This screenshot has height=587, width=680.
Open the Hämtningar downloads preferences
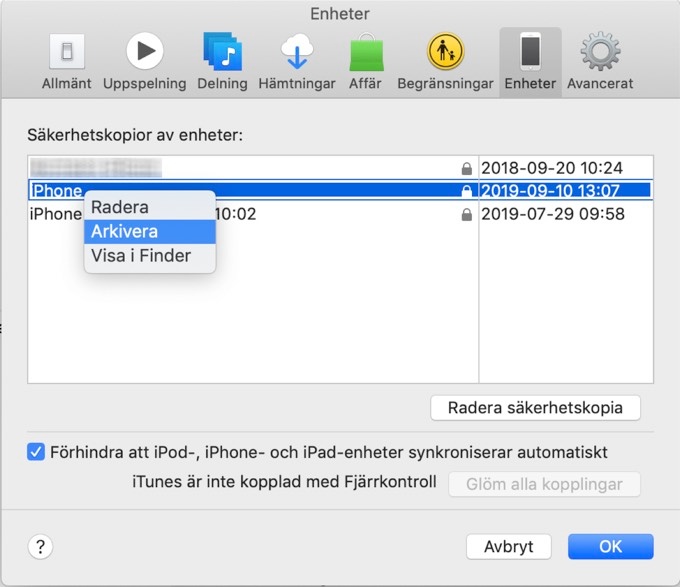tap(297, 62)
